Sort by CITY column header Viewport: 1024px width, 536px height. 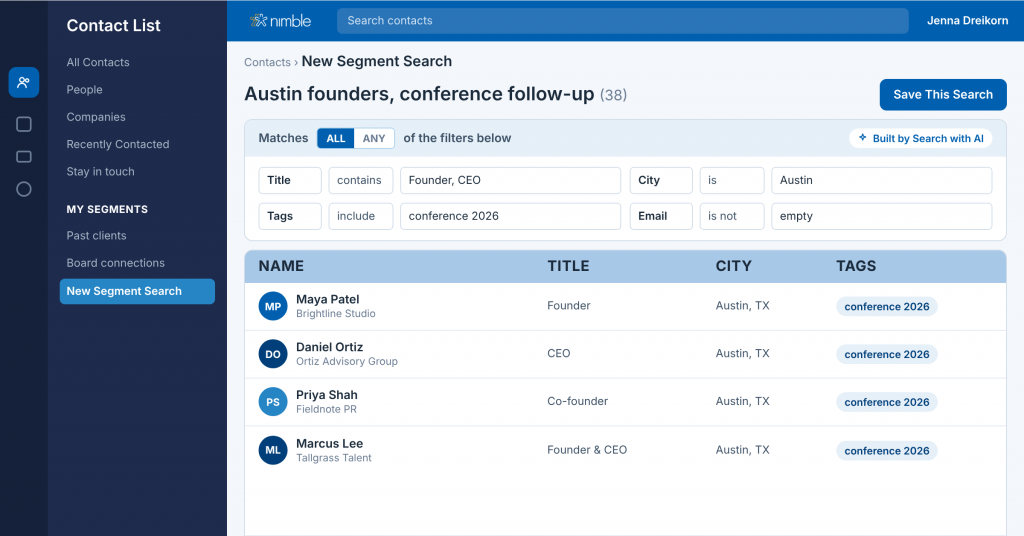(733, 266)
